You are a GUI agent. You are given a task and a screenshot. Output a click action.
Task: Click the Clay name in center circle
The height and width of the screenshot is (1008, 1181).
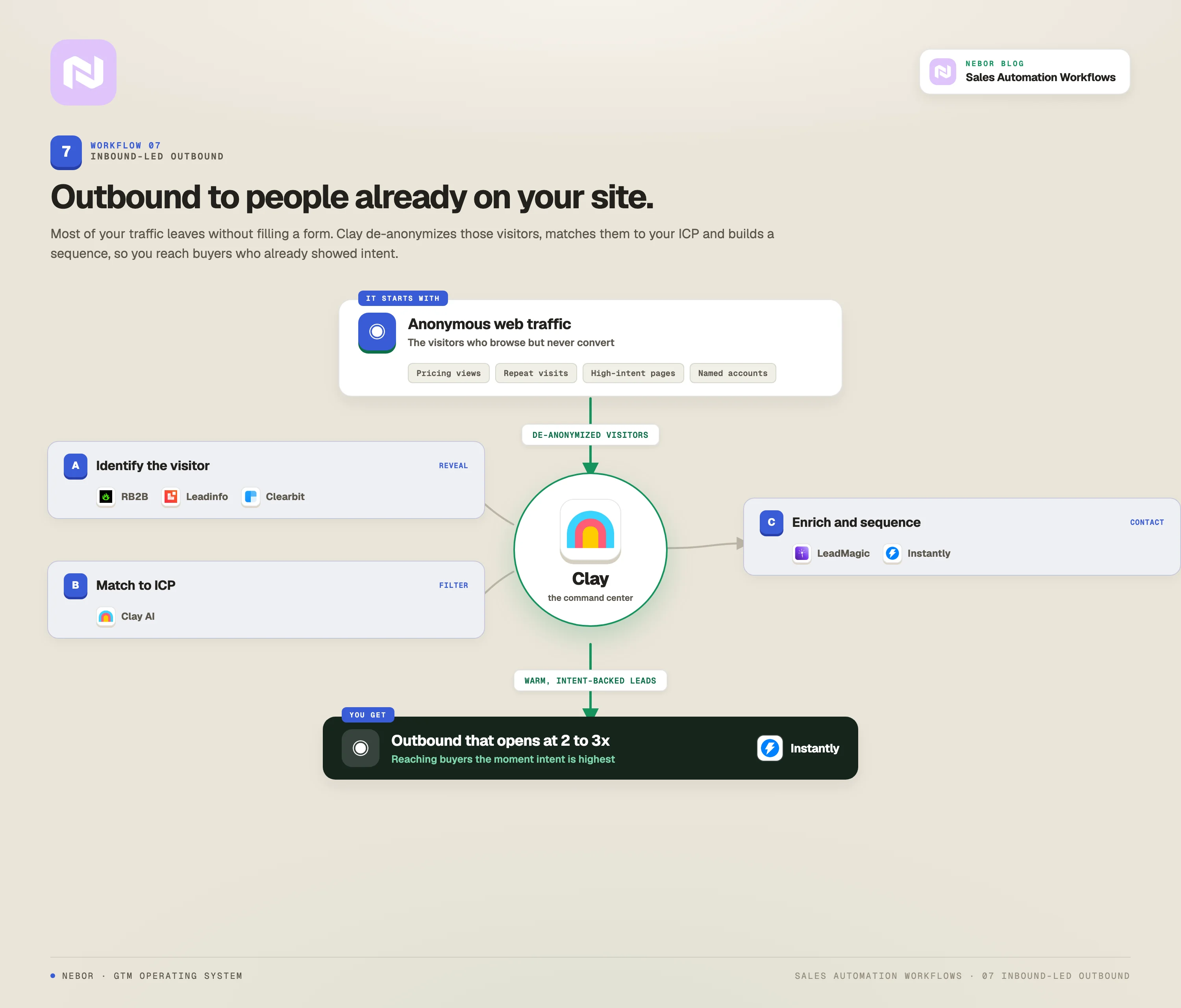tap(590, 579)
